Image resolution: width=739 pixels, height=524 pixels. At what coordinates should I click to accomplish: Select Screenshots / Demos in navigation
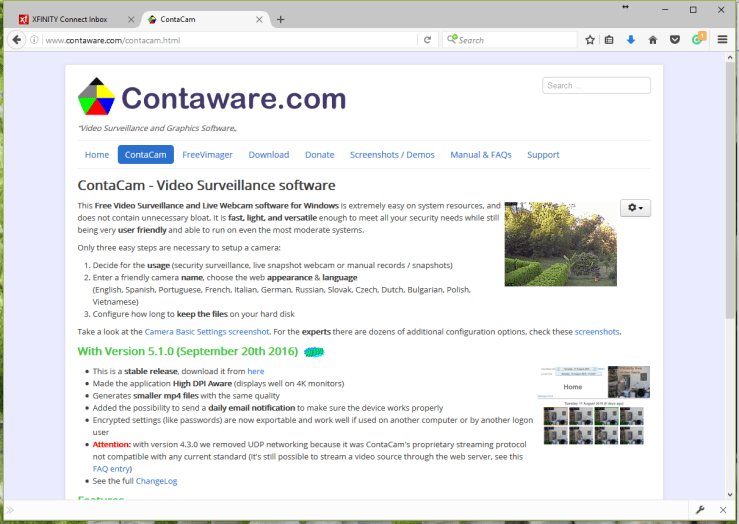(x=392, y=155)
